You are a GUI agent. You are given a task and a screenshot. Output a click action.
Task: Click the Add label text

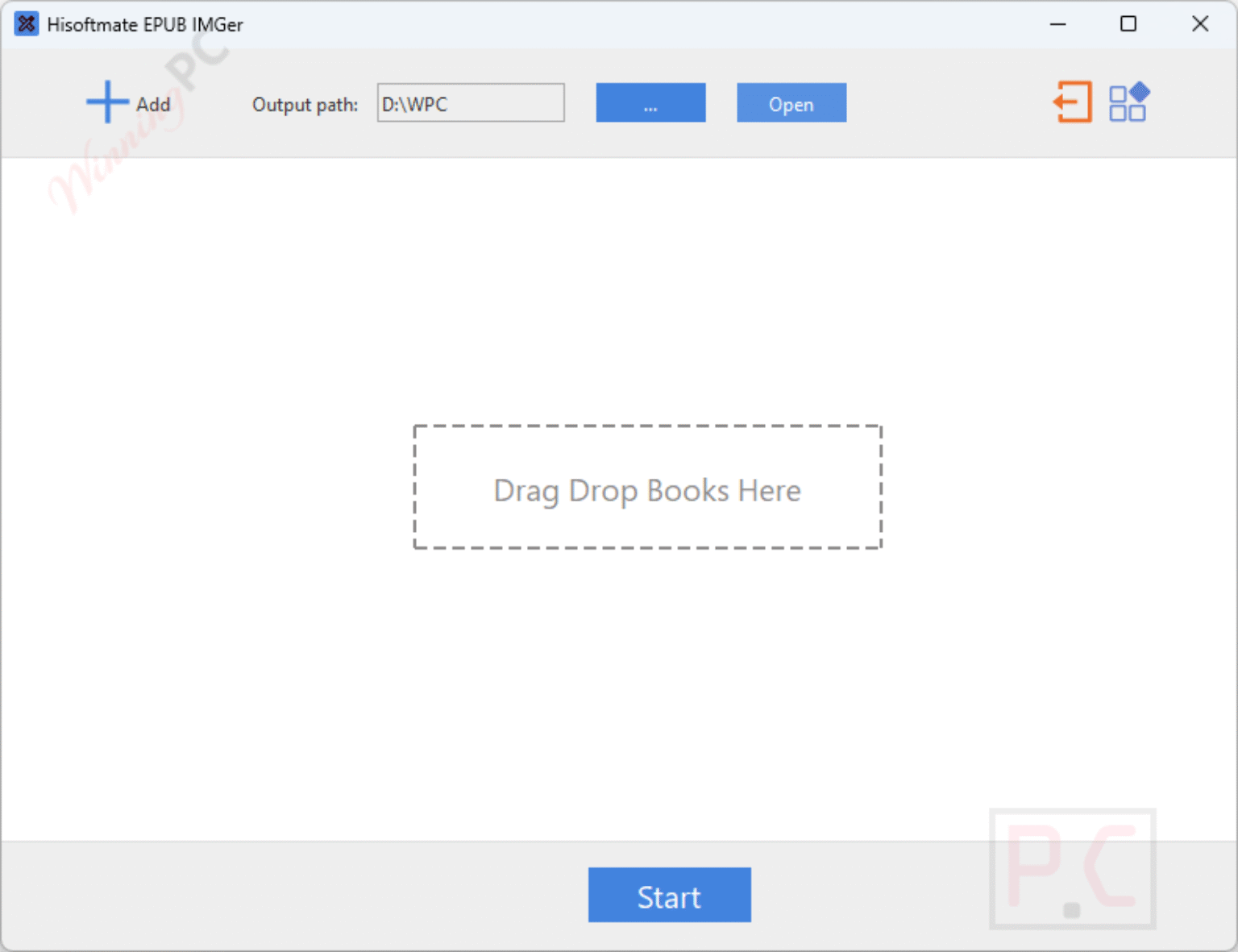click(153, 105)
